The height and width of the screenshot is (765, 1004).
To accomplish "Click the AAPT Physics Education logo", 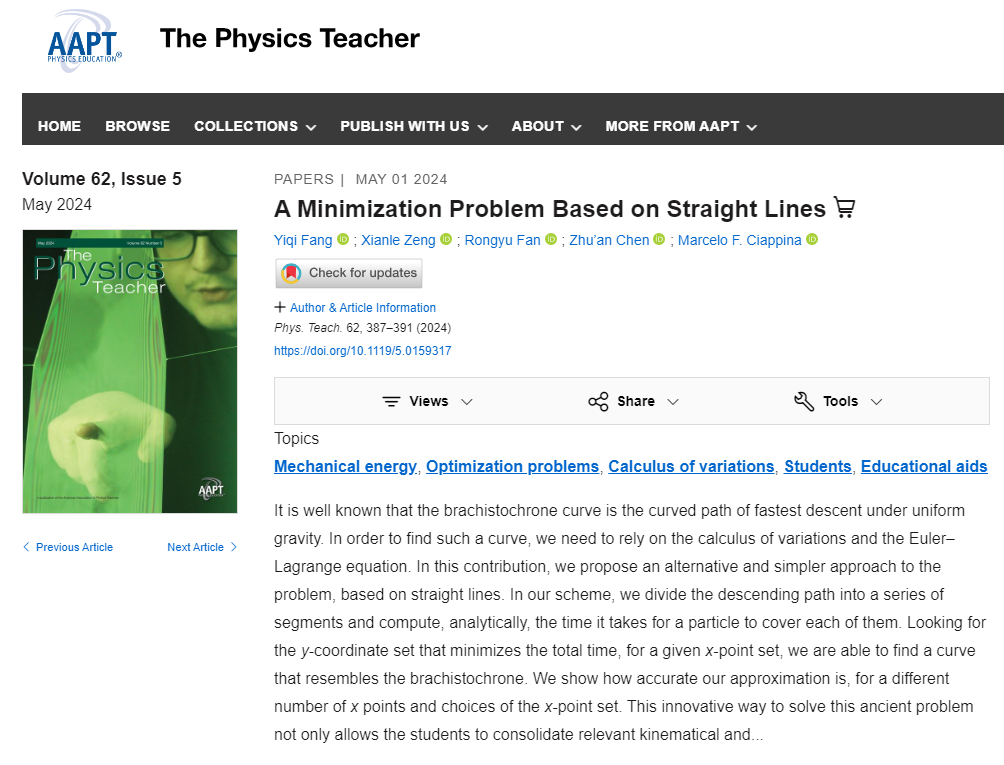I will (x=85, y=40).
